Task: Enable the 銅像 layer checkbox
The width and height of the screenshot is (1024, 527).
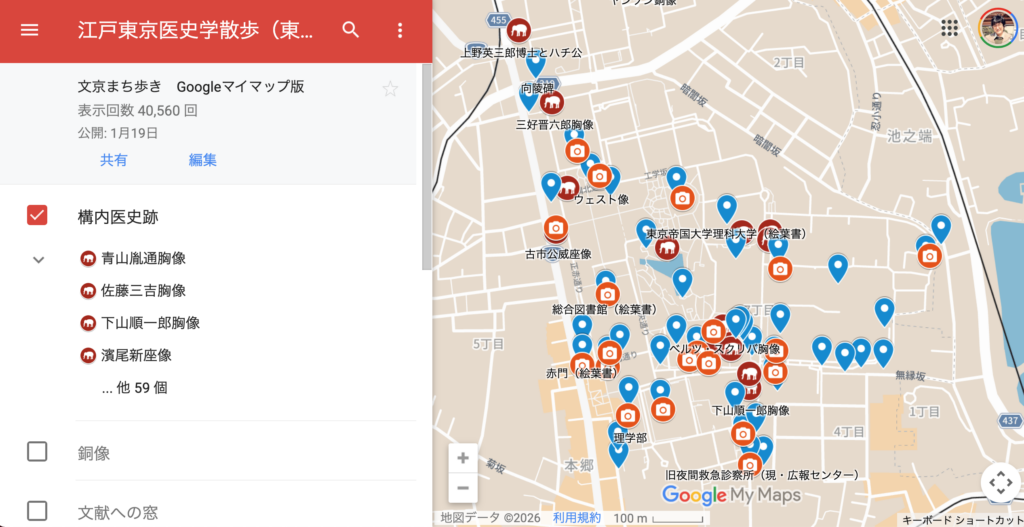Action: tap(37, 452)
